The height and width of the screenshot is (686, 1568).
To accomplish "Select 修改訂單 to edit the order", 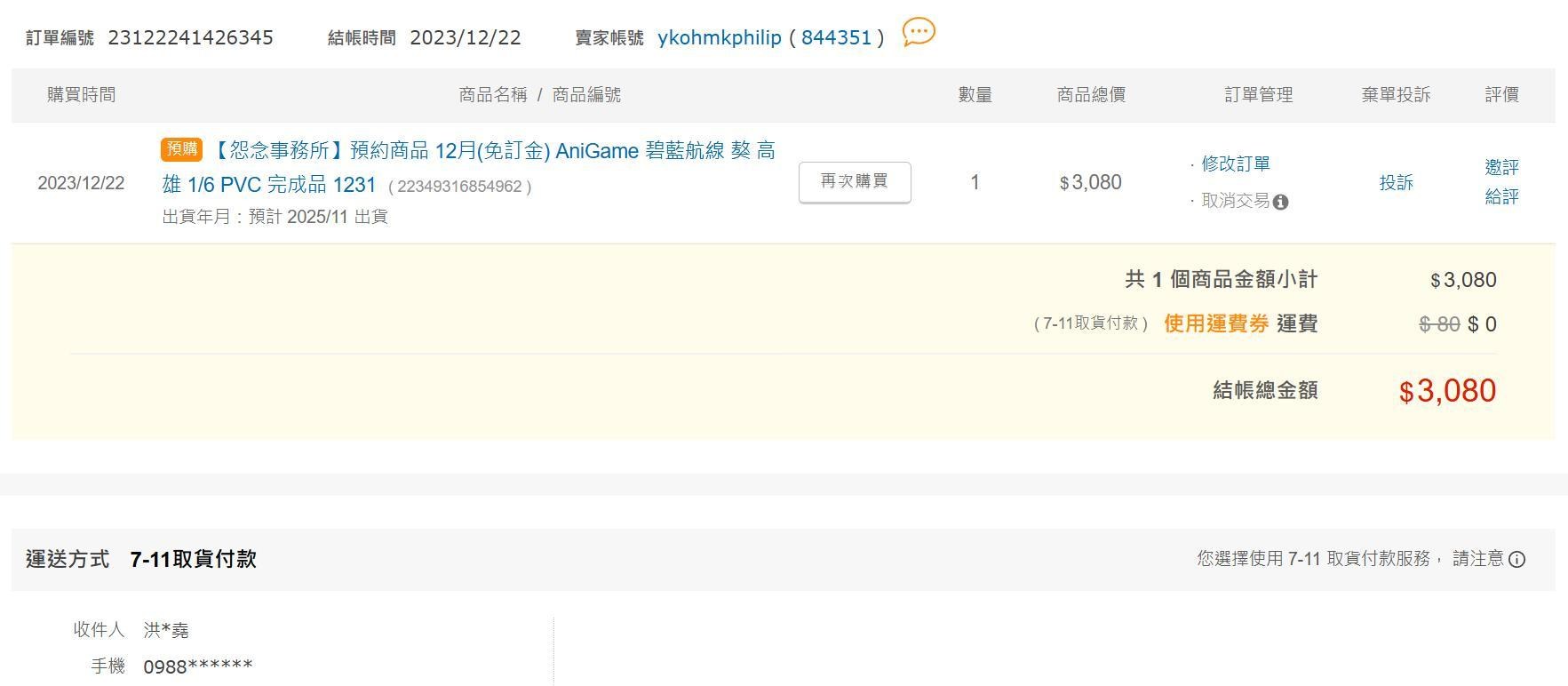I will 1235,164.
